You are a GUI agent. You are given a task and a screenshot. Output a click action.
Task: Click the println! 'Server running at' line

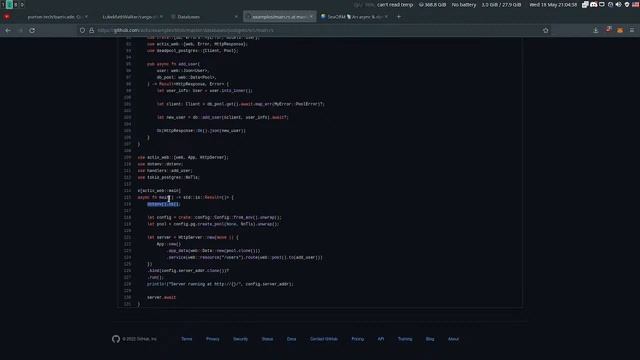click(220, 284)
